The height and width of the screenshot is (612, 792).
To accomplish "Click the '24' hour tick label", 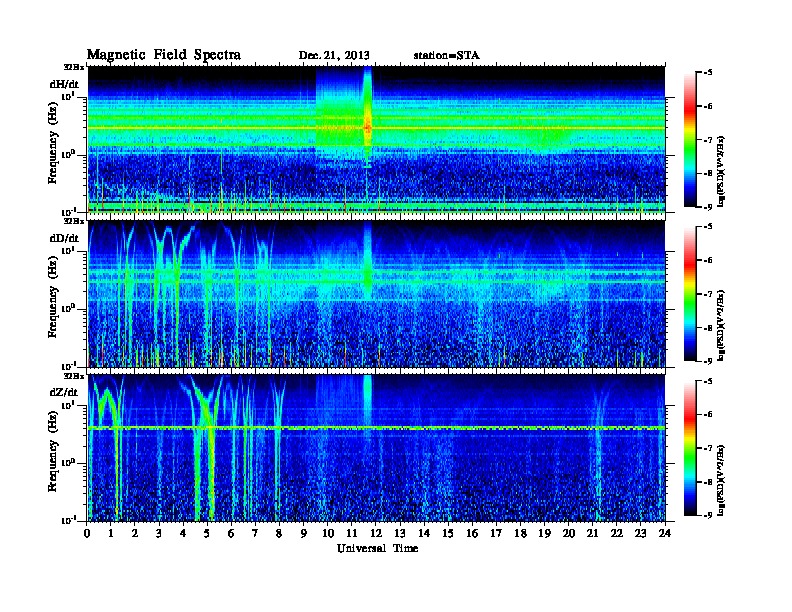I will 665,533.
